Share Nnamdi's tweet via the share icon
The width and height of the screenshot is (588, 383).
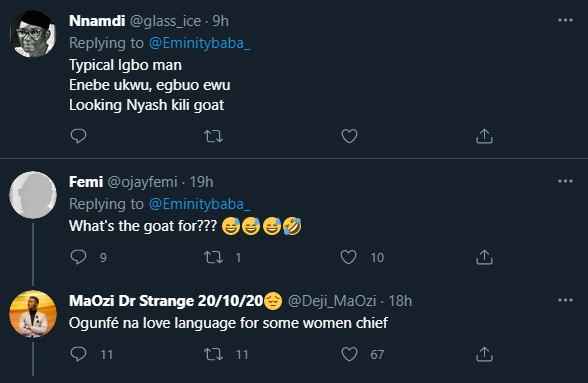tap(484, 136)
